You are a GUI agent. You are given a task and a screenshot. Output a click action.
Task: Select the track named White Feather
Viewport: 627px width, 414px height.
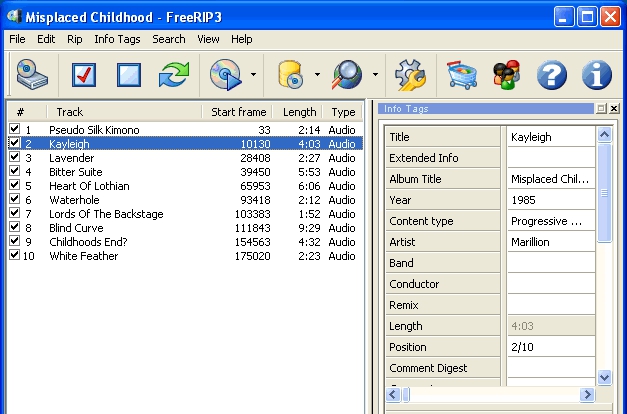84,256
